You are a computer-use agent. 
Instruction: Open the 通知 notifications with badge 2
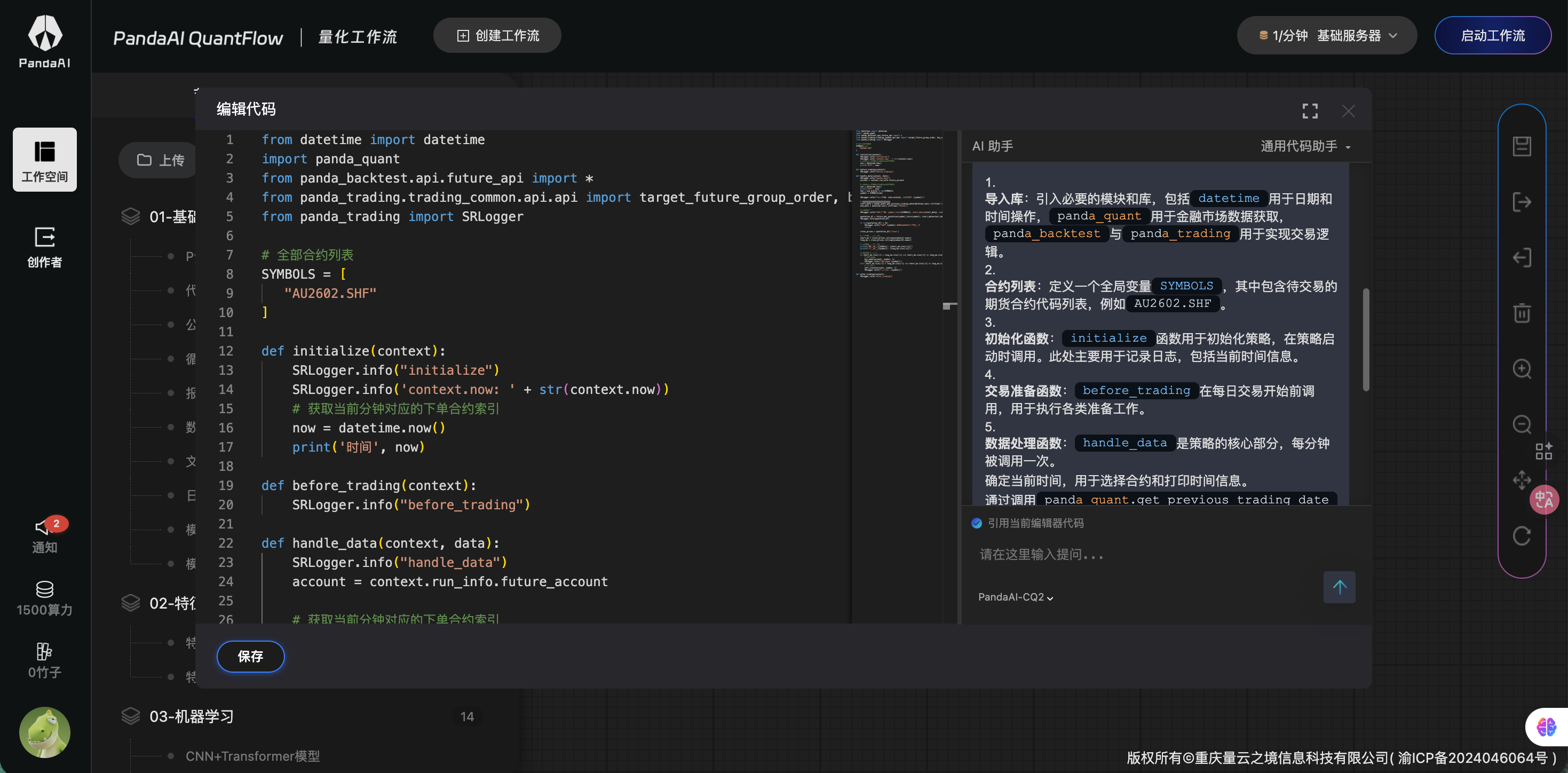pyautogui.click(x=46, y=535)
